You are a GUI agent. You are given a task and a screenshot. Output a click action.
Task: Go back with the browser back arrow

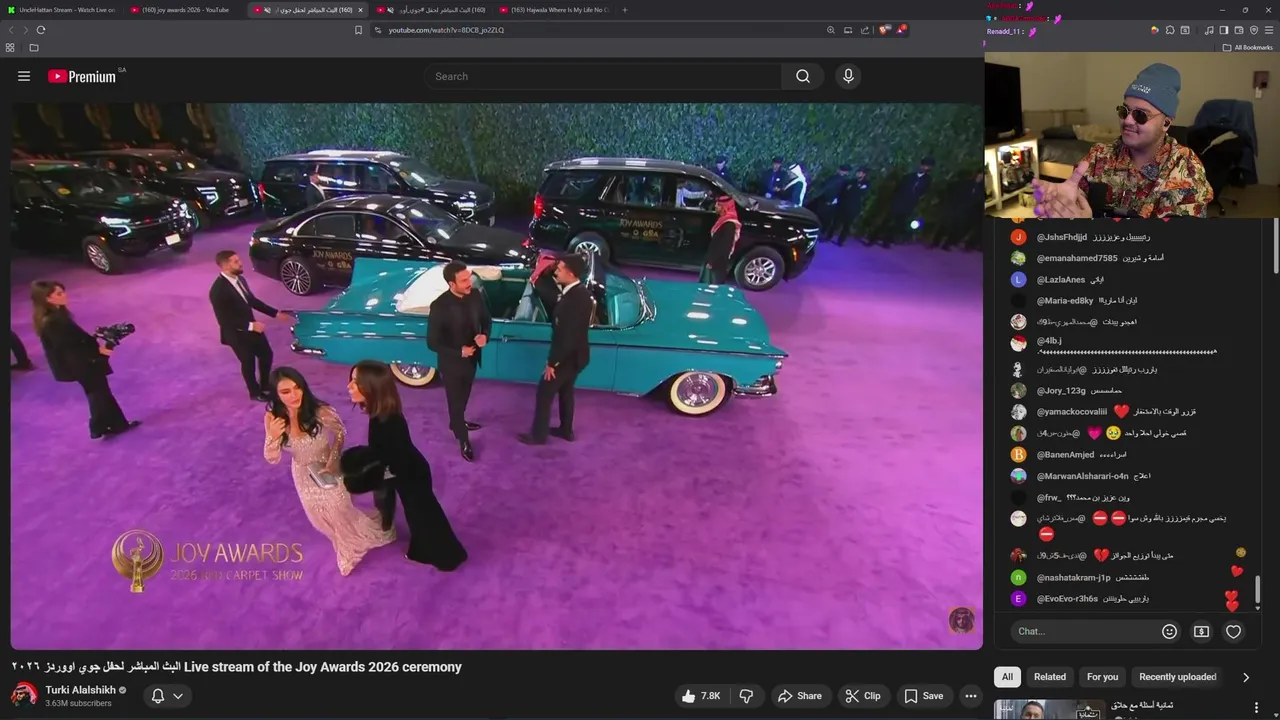tap(12, 30)
